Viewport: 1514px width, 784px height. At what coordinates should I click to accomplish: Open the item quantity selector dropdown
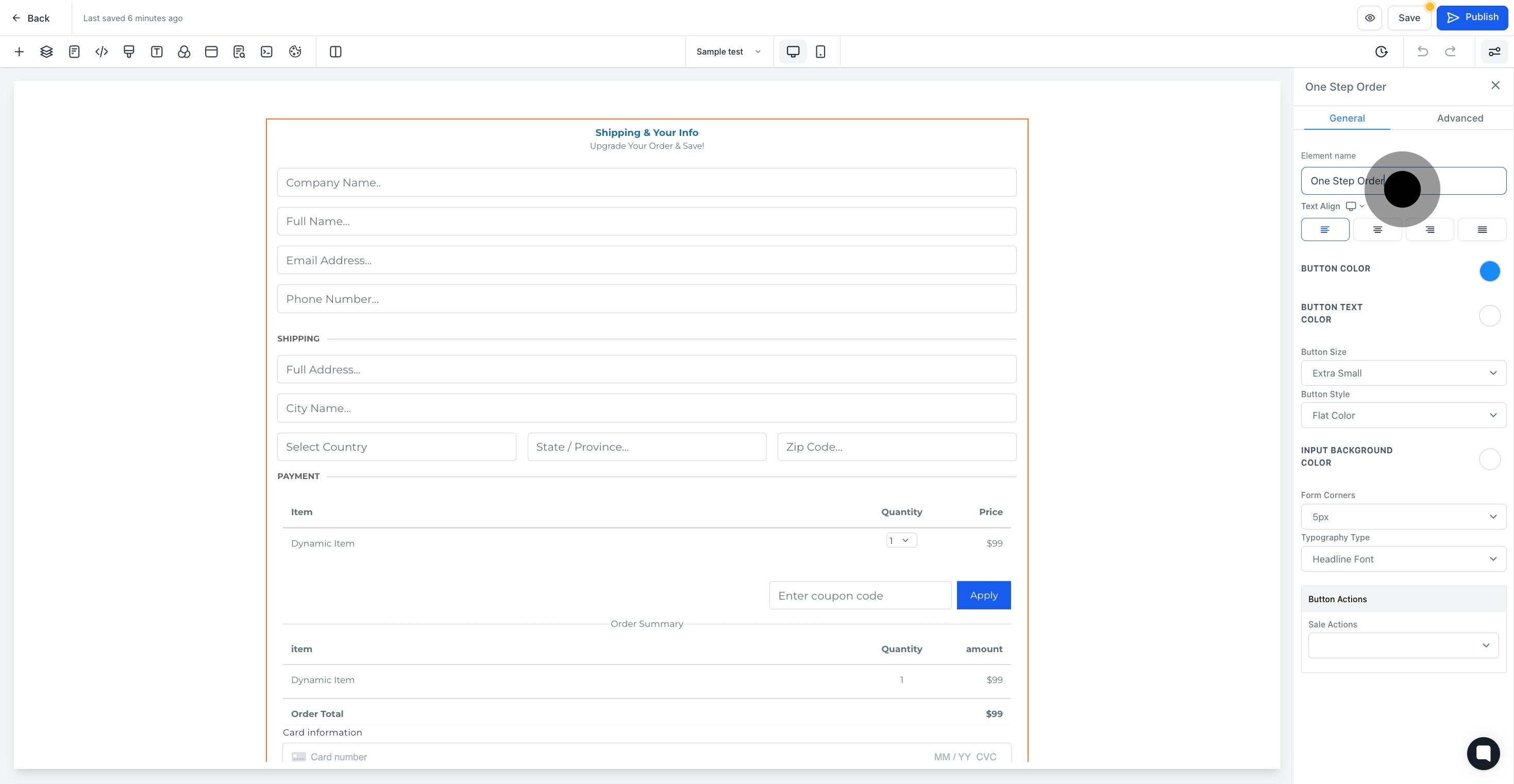point(901,540)
